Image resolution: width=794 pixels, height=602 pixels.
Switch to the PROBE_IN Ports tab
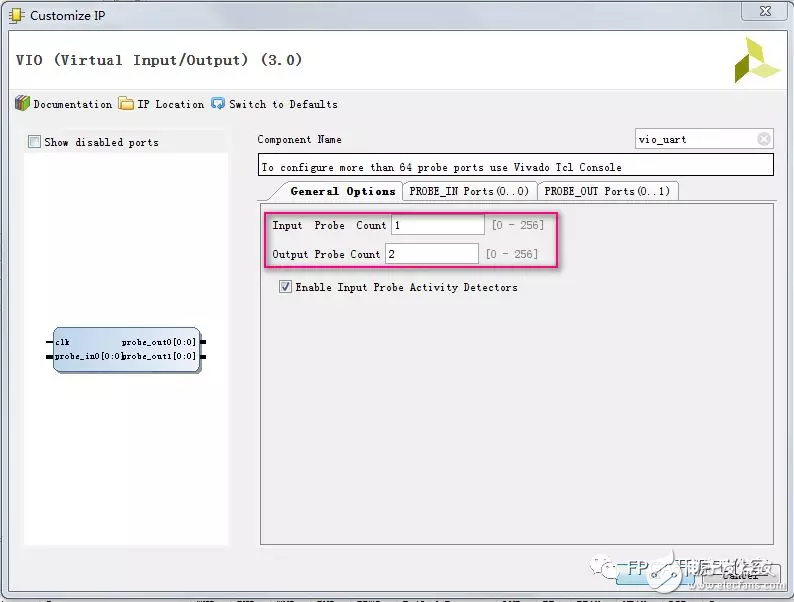[x=469, y=191]
